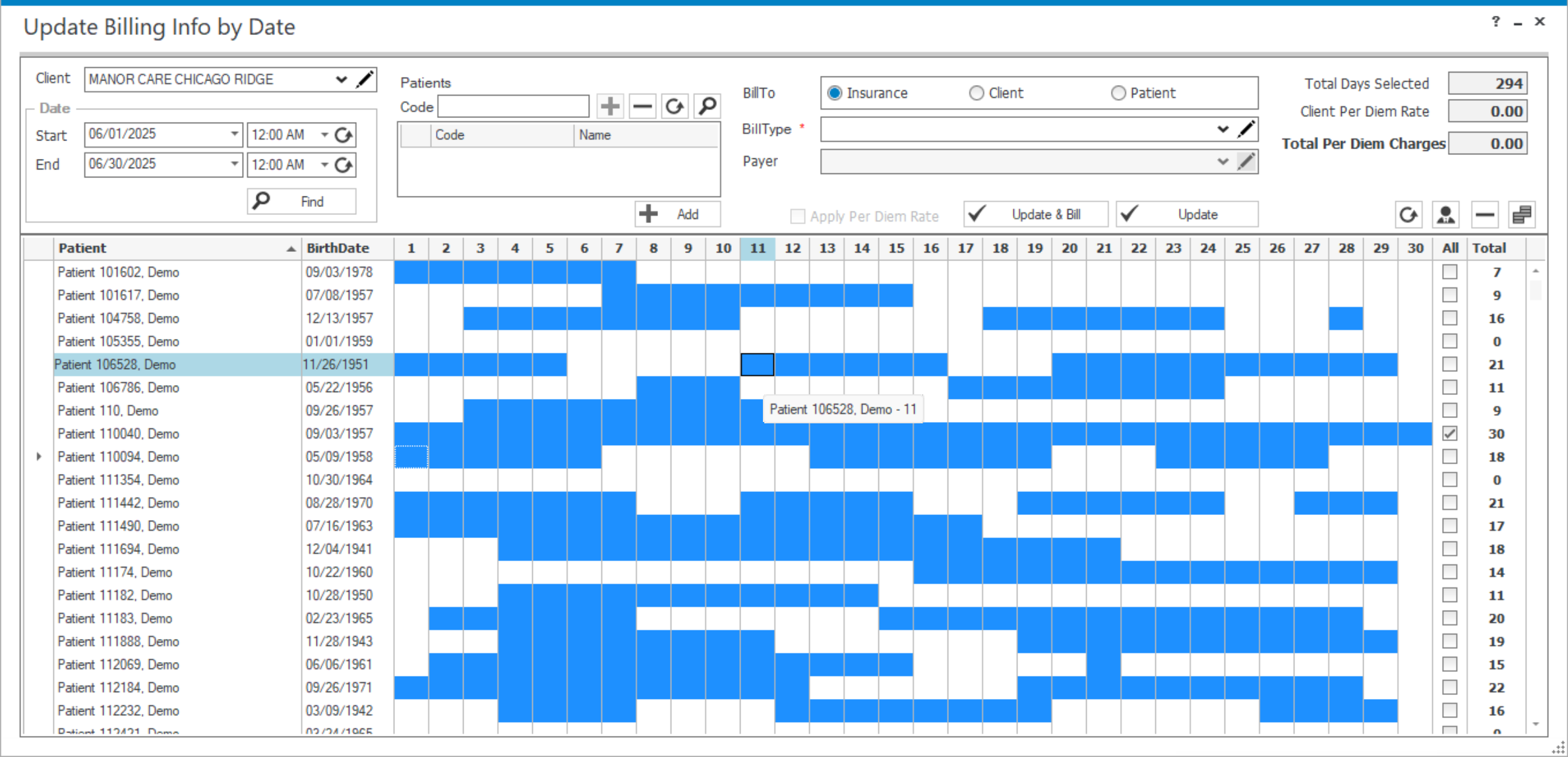Click the pencil edit icon beside Client
Viewport: 1568px width, 757px height.
click(365, 80)
